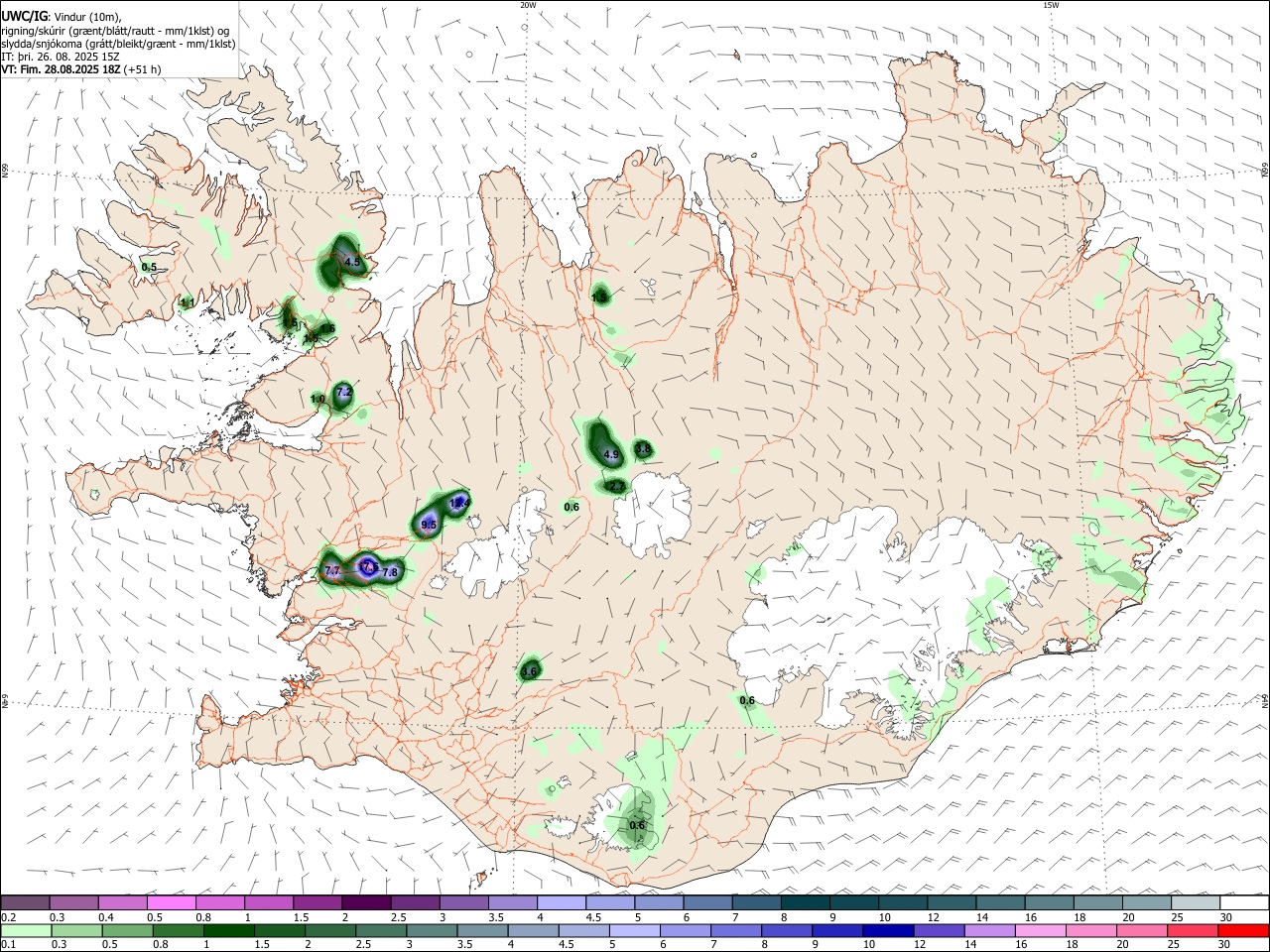
Task: Click the 3.6 precipitation value on the map
Action: click(x=529, y=671)
